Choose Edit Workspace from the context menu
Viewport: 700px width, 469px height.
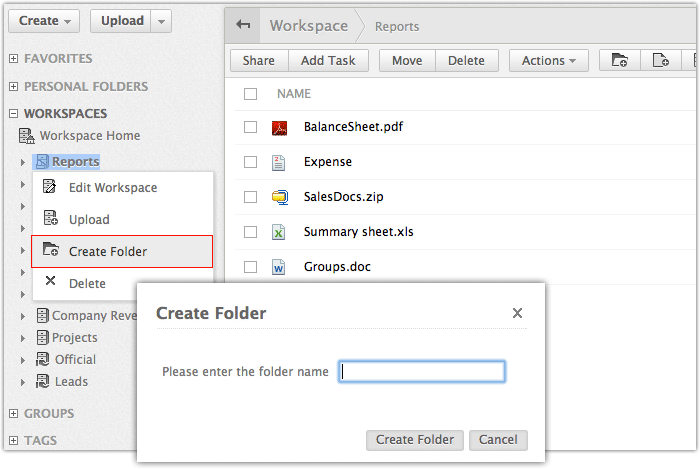click(x=122, y=187)
